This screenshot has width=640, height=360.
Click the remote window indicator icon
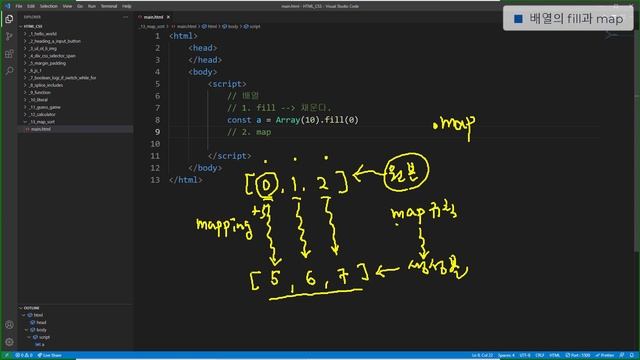pos(6,355)
